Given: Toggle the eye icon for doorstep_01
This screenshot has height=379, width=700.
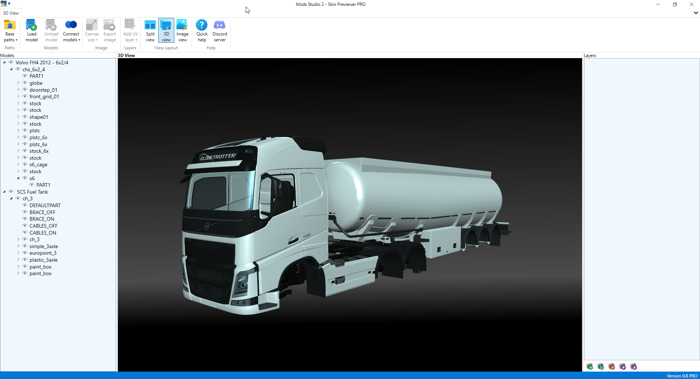Looking at the screenshot, I should 25,90.
